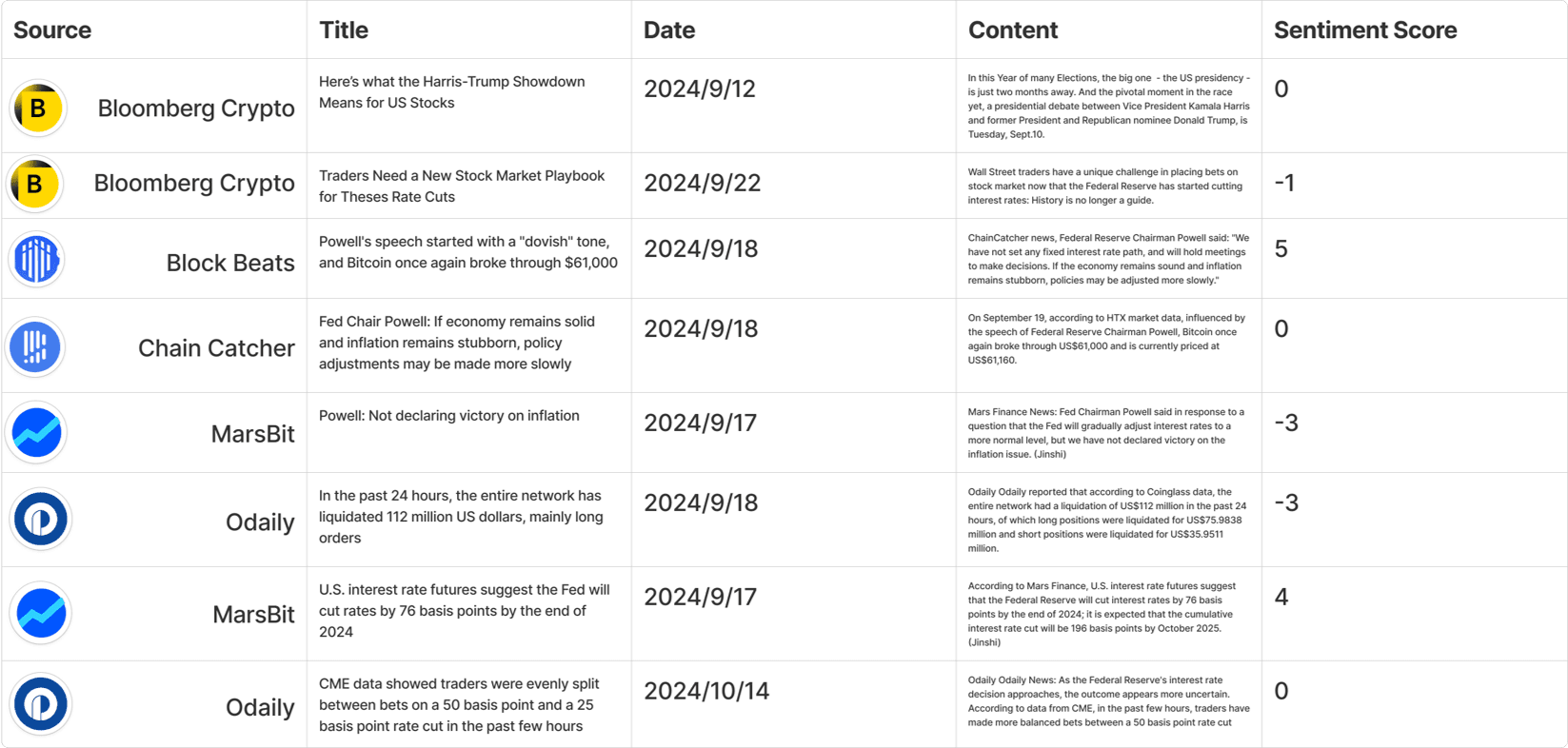Sort by the Source column header
Image resolution: width=1568 pixels, height=748 pixels.
tap(52, 30)
